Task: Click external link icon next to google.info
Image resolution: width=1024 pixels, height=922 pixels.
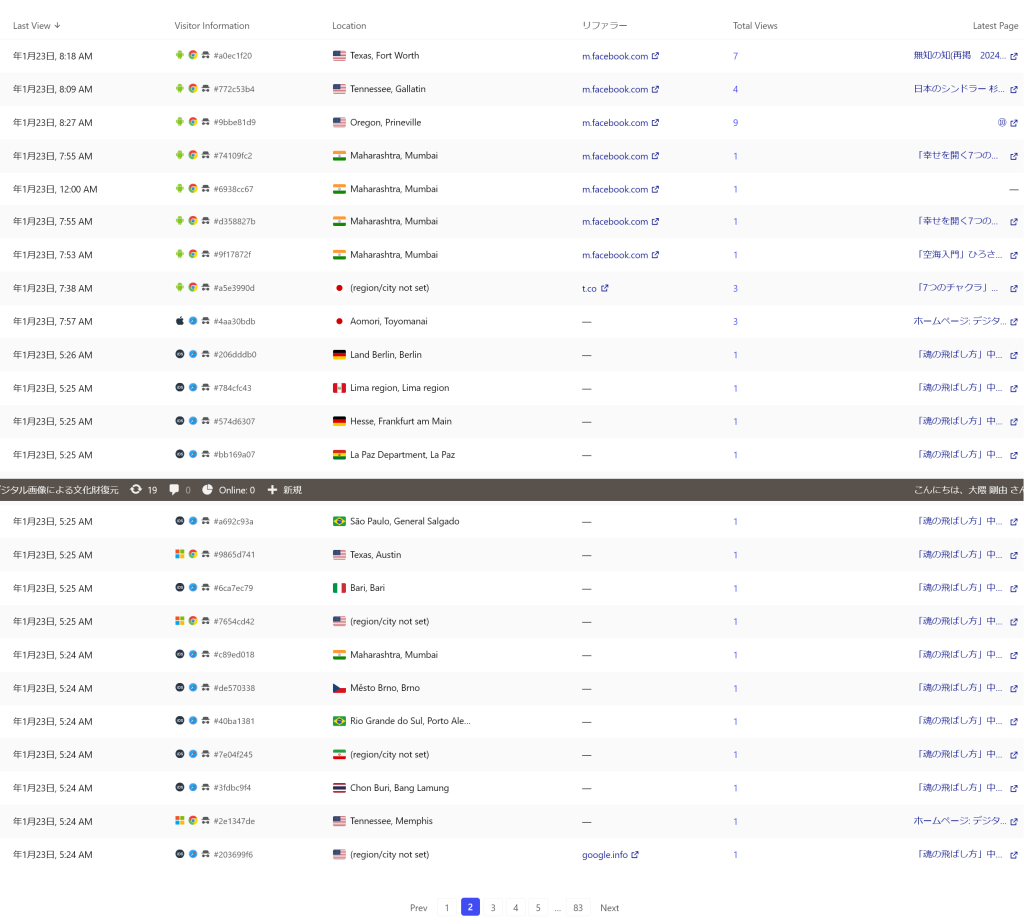Action: click(x=635, y=855)
